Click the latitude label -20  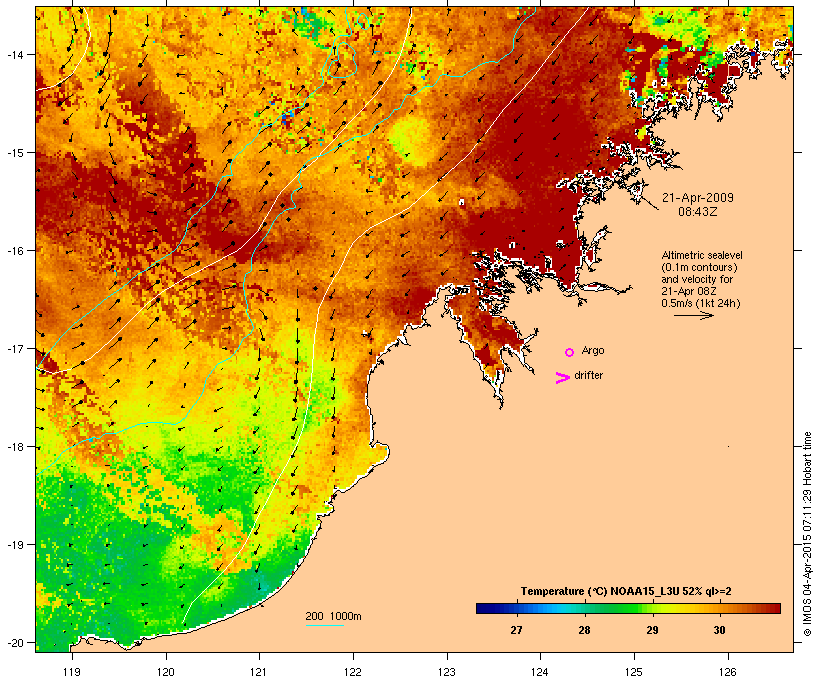pyautogui.click(x=15, y=642)
